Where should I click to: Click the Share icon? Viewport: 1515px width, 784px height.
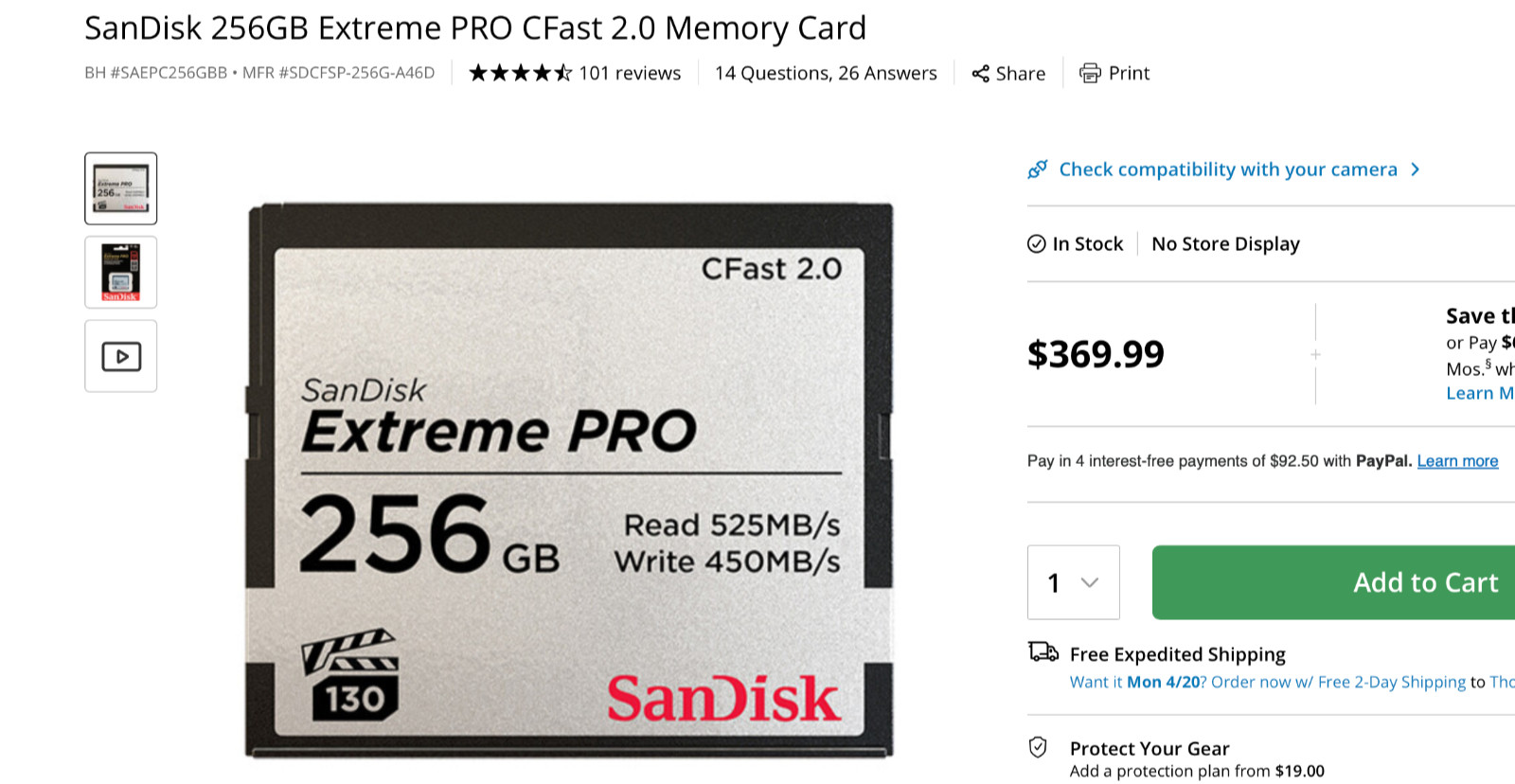point(980,74)
